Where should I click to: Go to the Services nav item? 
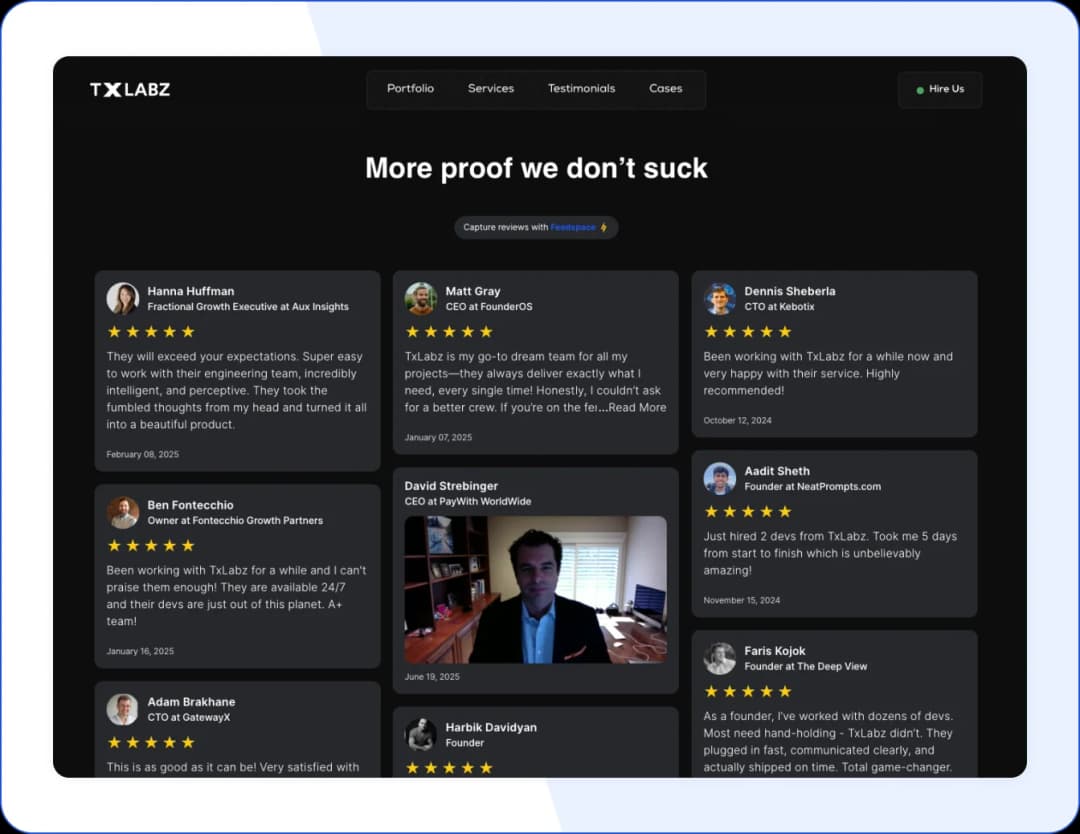click(491, 89)
